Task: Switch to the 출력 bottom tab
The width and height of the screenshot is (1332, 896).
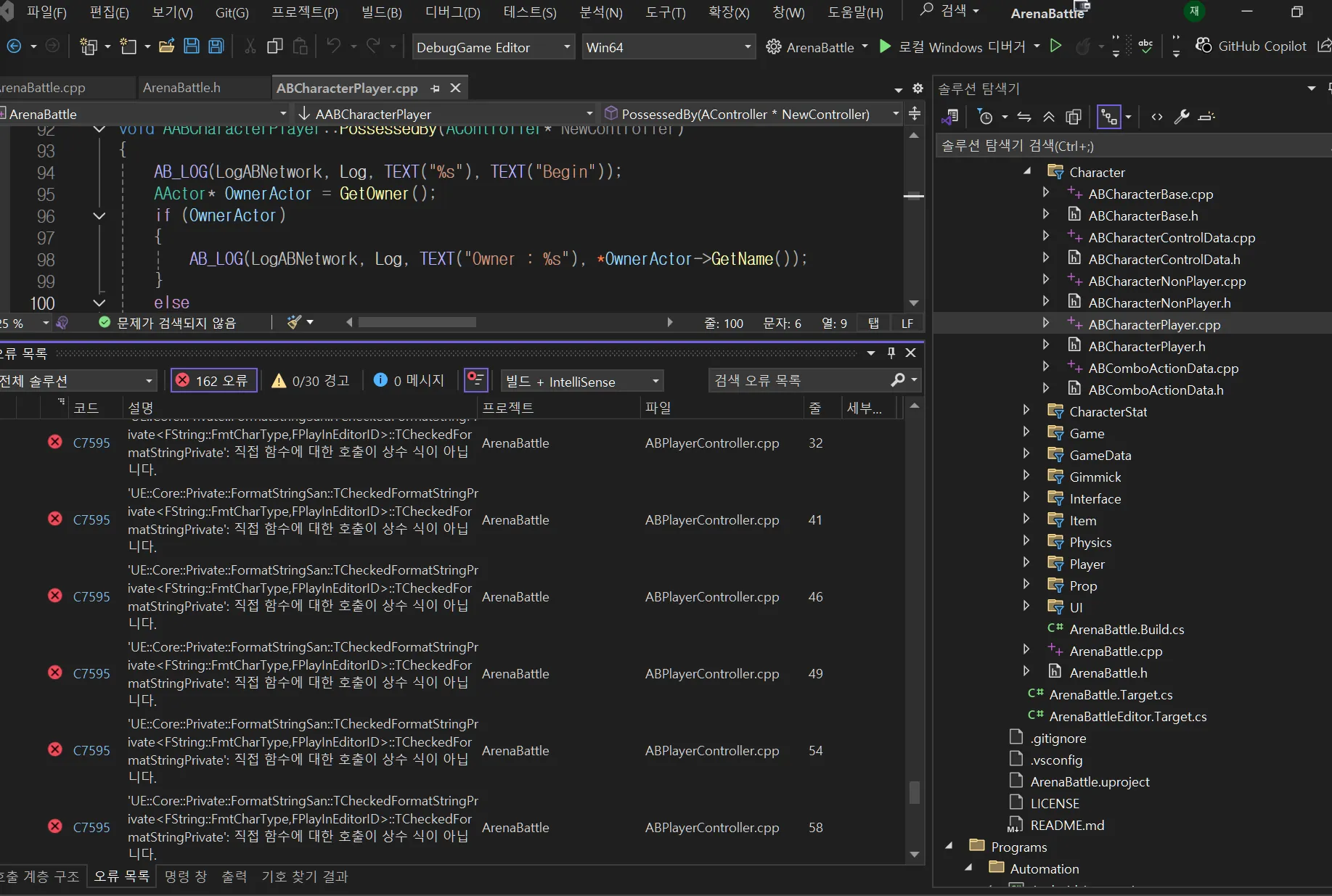Action: pos(234,876)
